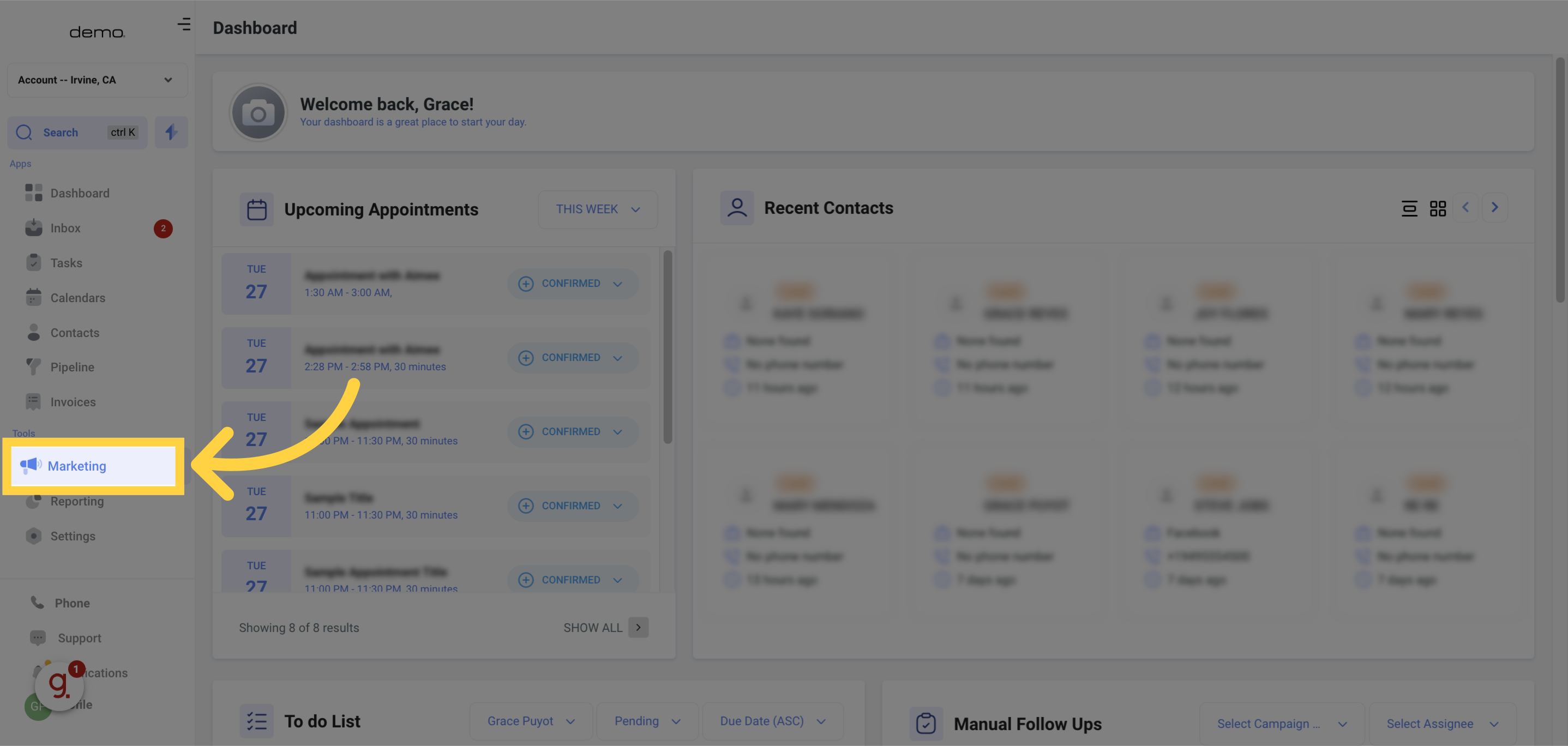Click the ctrl K shortcut hint
The width and height of the screenshot is (1568, 746).
pos(122,132)
